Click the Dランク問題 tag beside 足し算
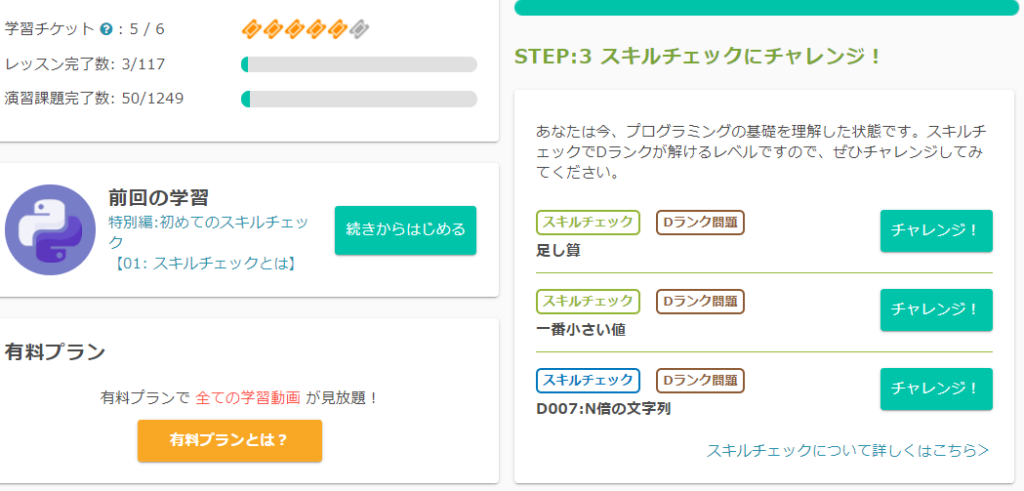1024x491 pixels. click(700, 223)
